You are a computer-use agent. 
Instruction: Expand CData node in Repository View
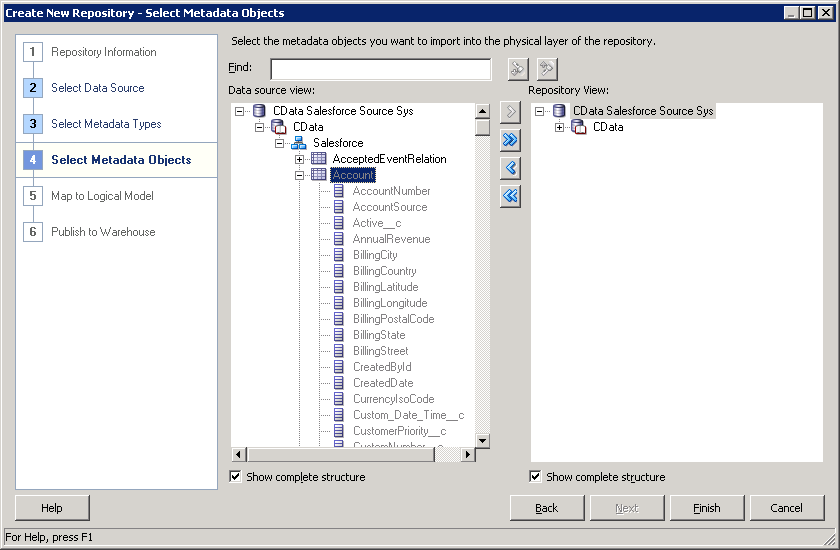click(x=560, y=127)
